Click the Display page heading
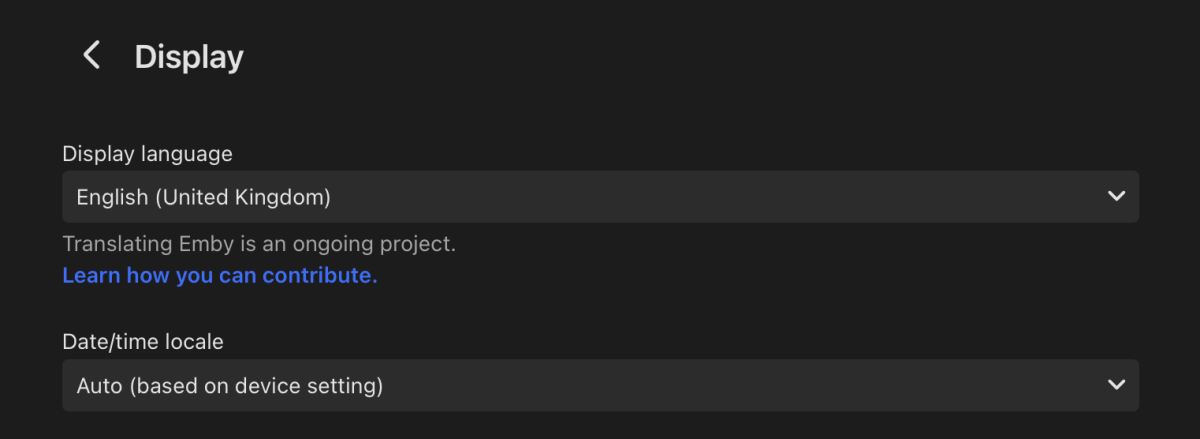1200x439 pixels. 189,57
